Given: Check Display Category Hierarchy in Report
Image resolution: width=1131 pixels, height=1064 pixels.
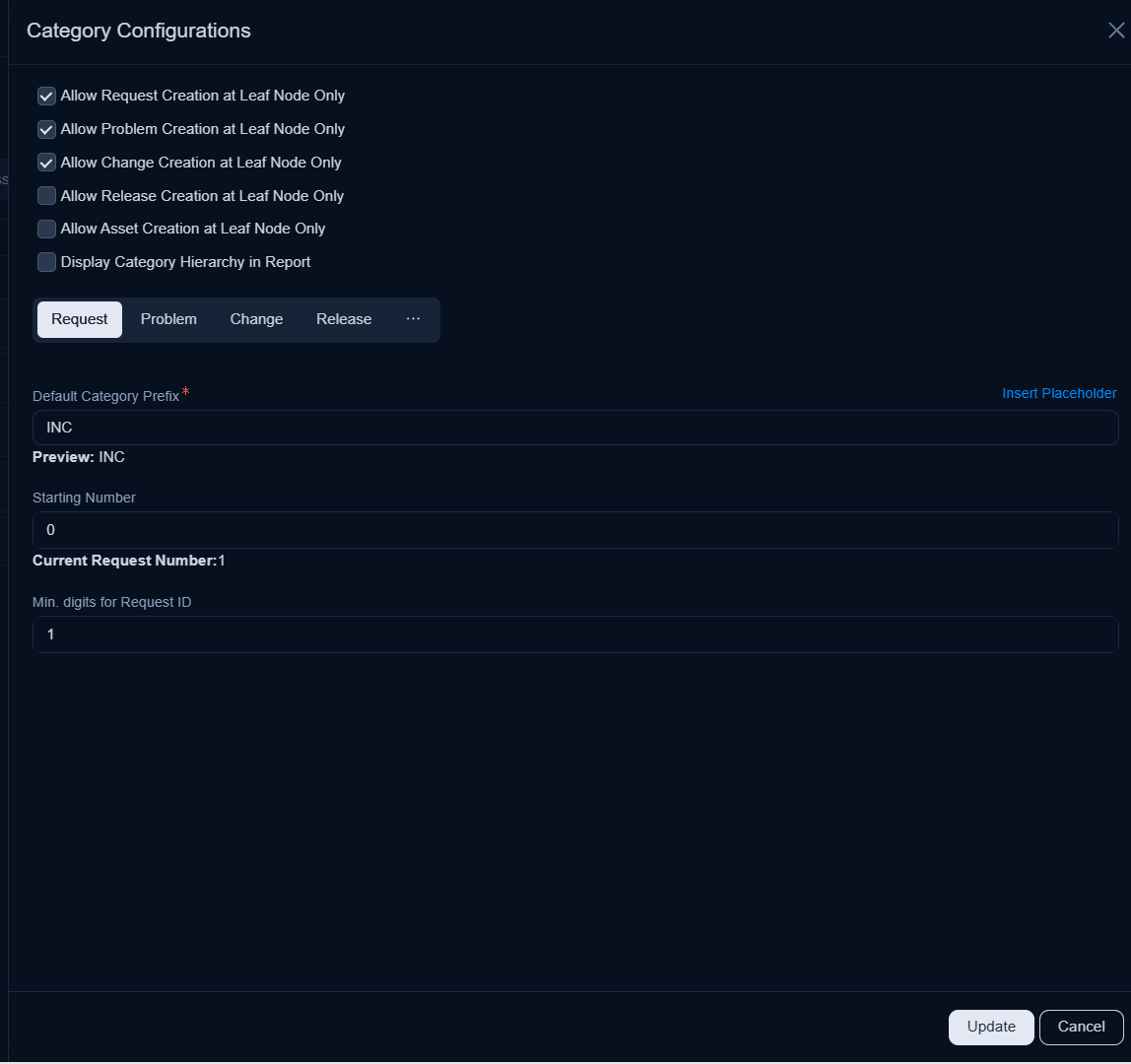Looking at the screenshot, I should (x=46, y=262).
